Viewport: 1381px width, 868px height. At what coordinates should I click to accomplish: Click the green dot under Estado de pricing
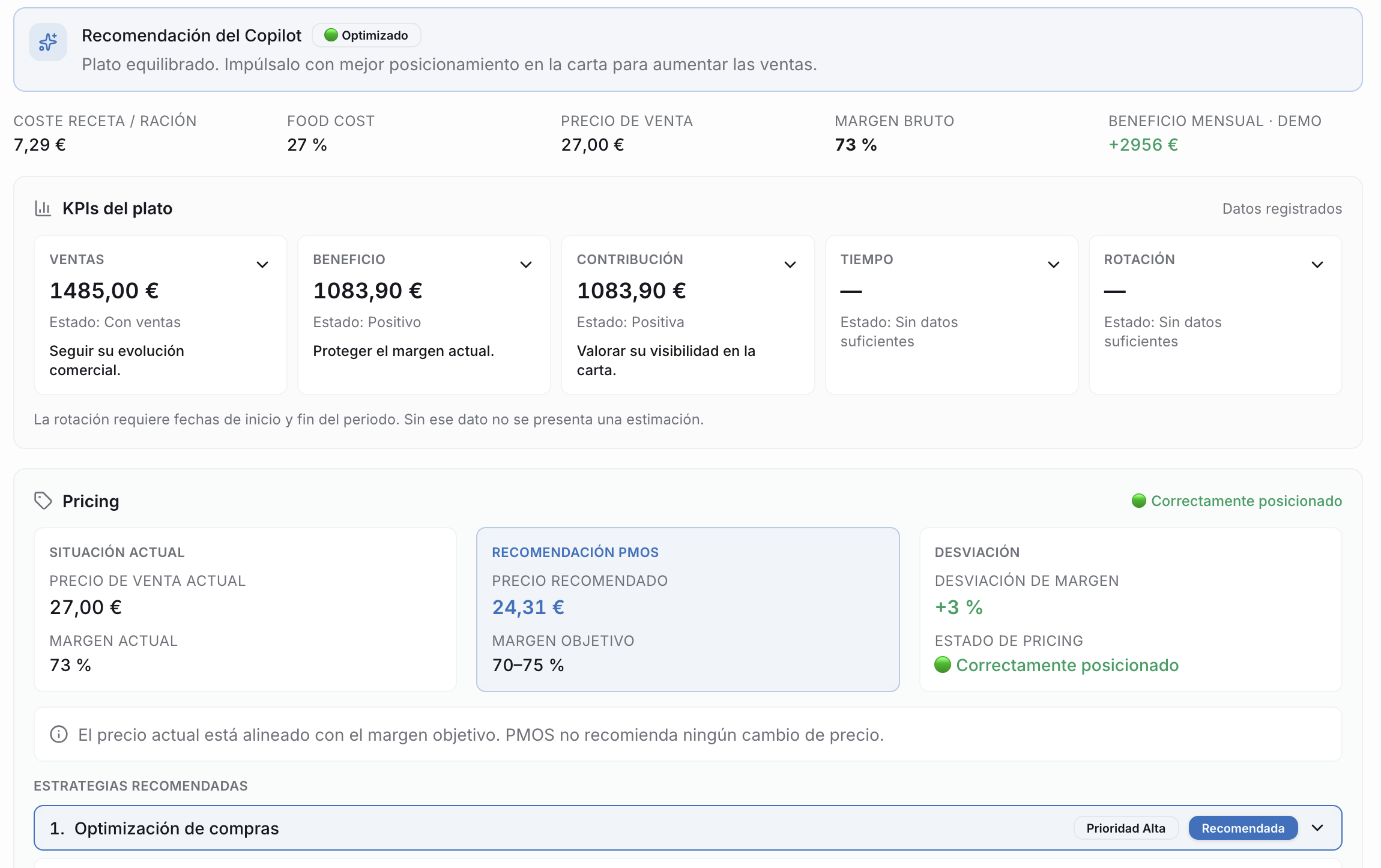click(x=943, y=665)
